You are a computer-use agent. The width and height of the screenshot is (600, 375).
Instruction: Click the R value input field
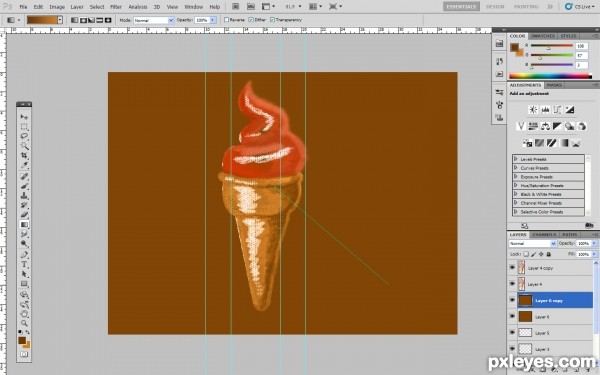tap(582, 46)
